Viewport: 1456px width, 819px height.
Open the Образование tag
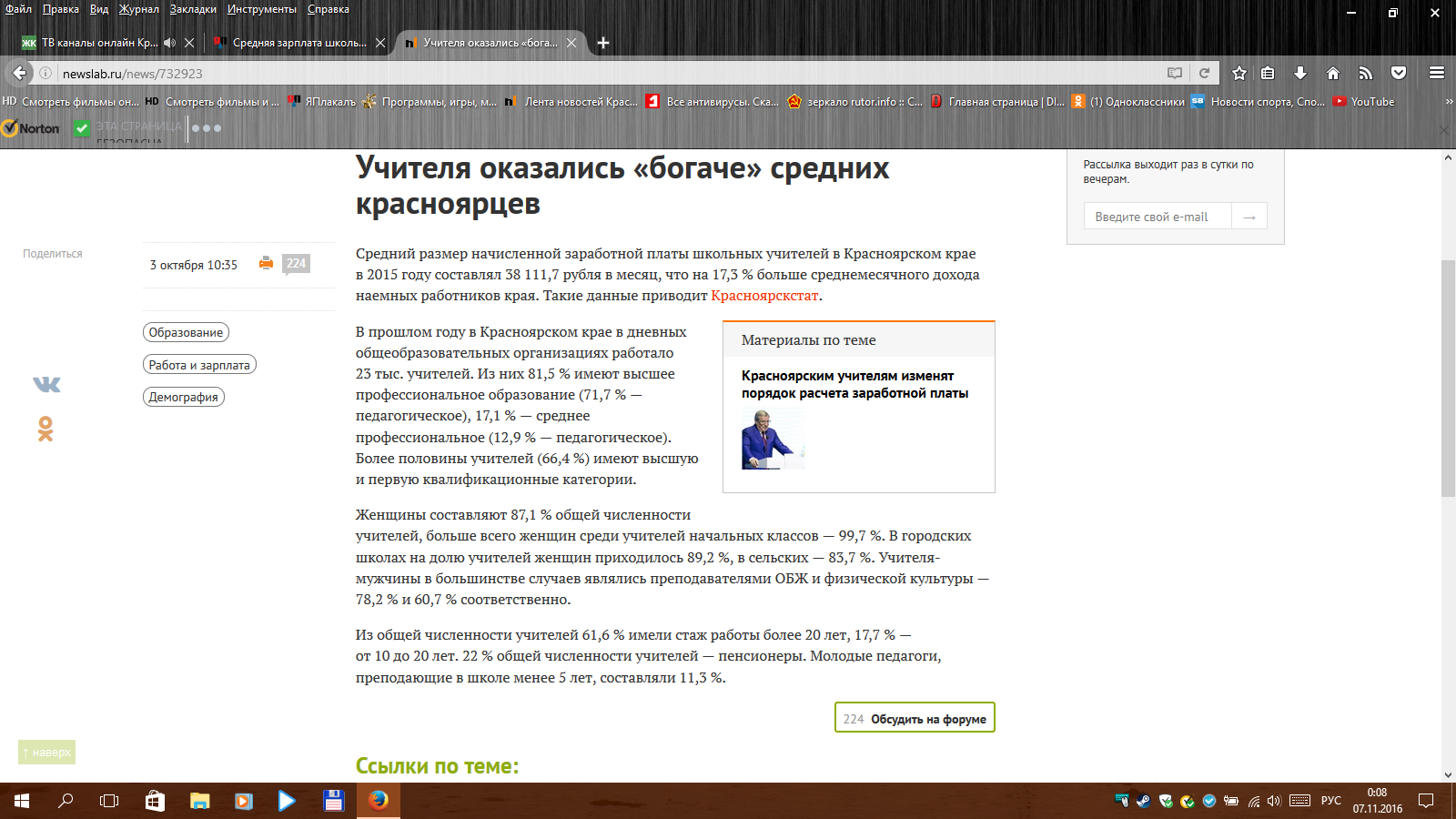click(186, 332)
